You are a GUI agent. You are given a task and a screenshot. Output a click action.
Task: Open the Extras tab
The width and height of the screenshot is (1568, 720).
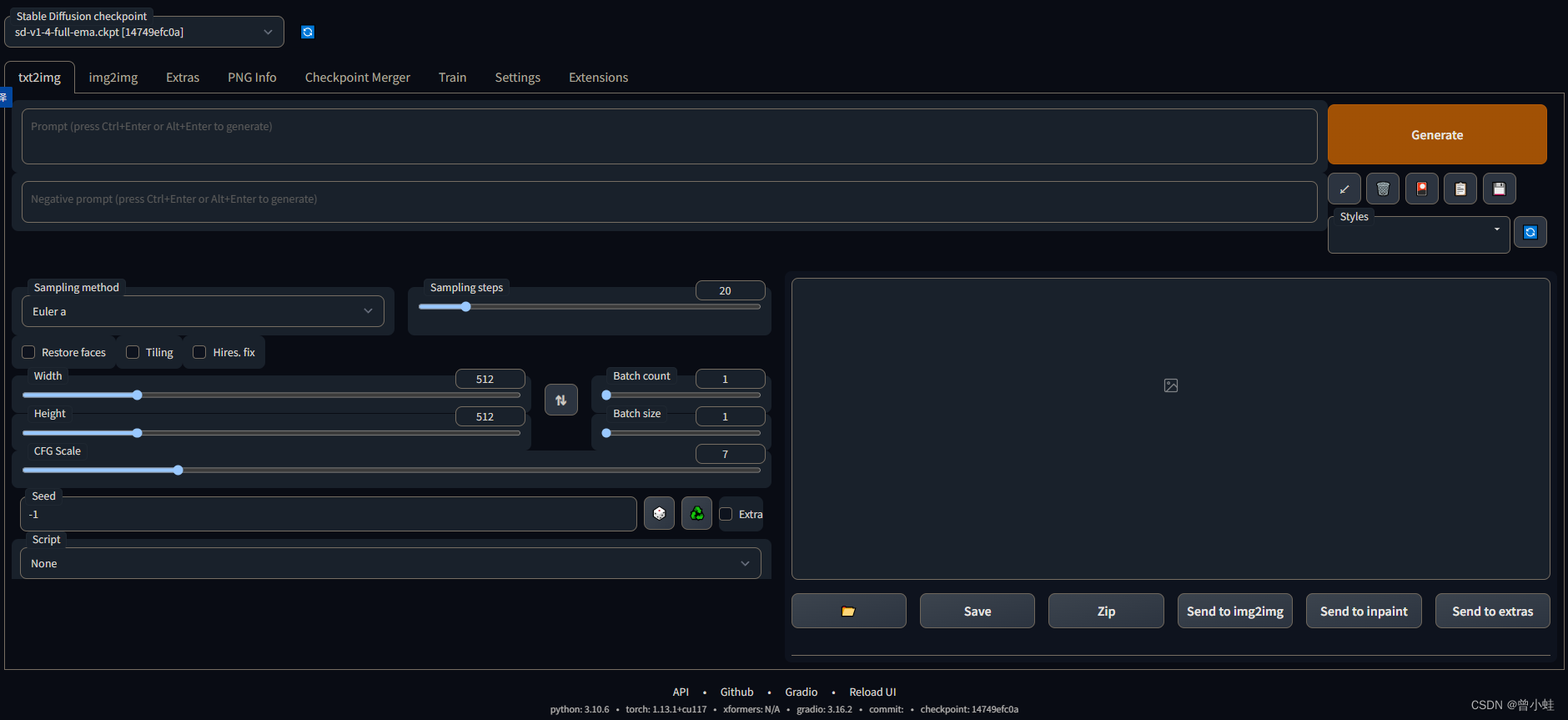183,78
